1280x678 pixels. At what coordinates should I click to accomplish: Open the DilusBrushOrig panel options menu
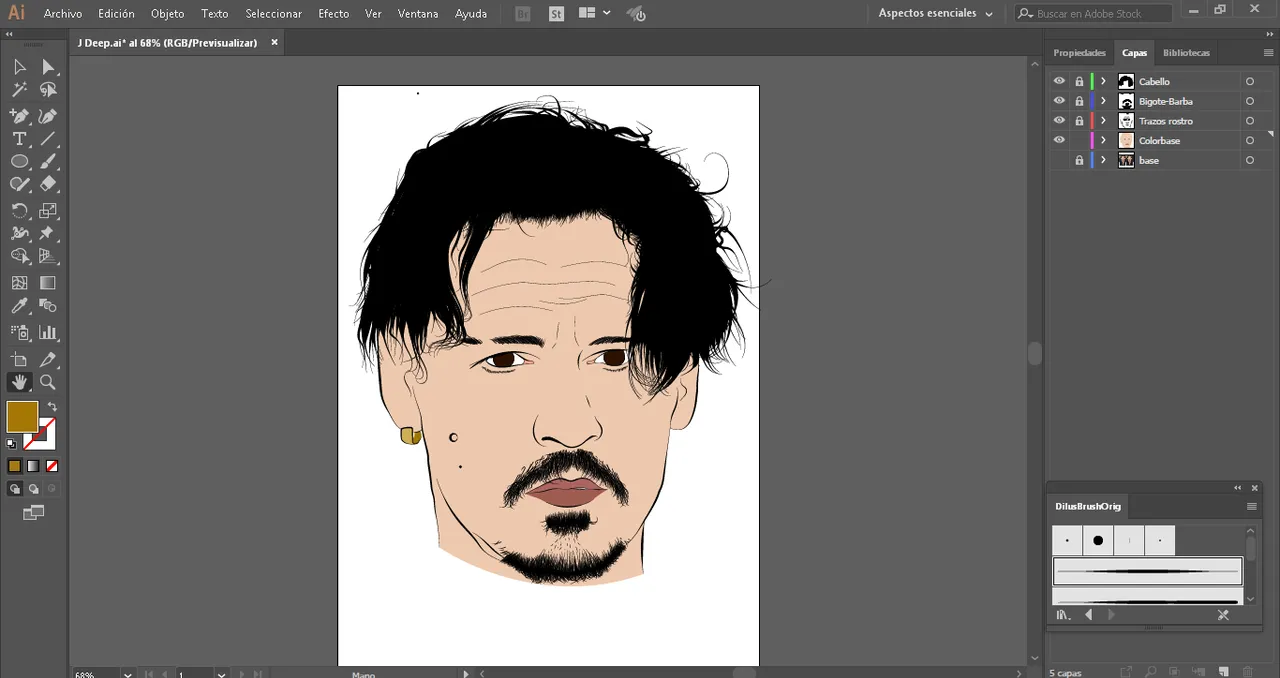(x=1251, y=506)
